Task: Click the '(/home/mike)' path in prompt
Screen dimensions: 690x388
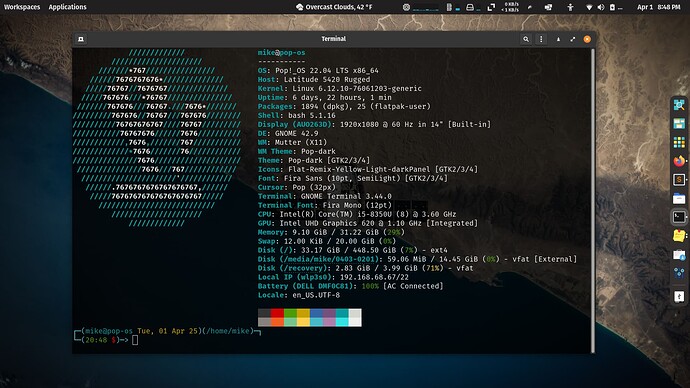Action: coord(228,331)
